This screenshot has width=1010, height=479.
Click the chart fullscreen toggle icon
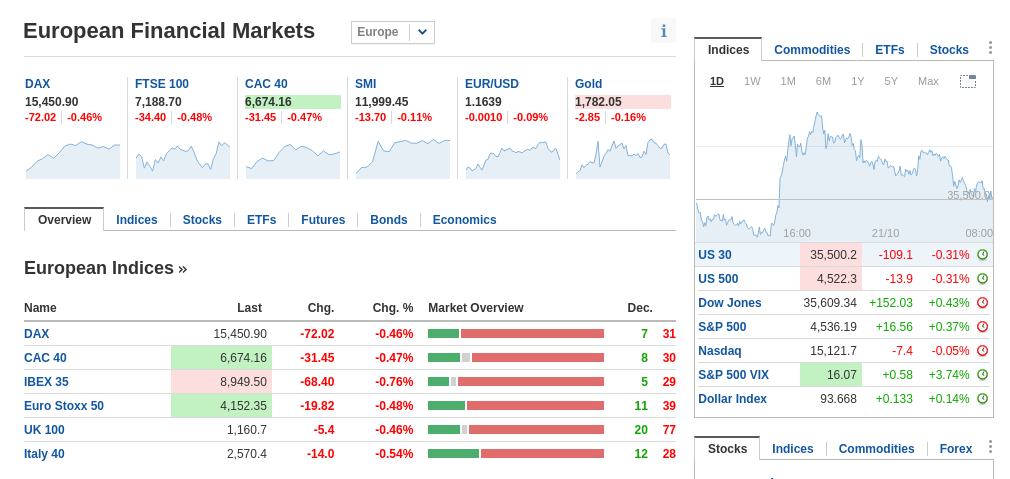968,81
